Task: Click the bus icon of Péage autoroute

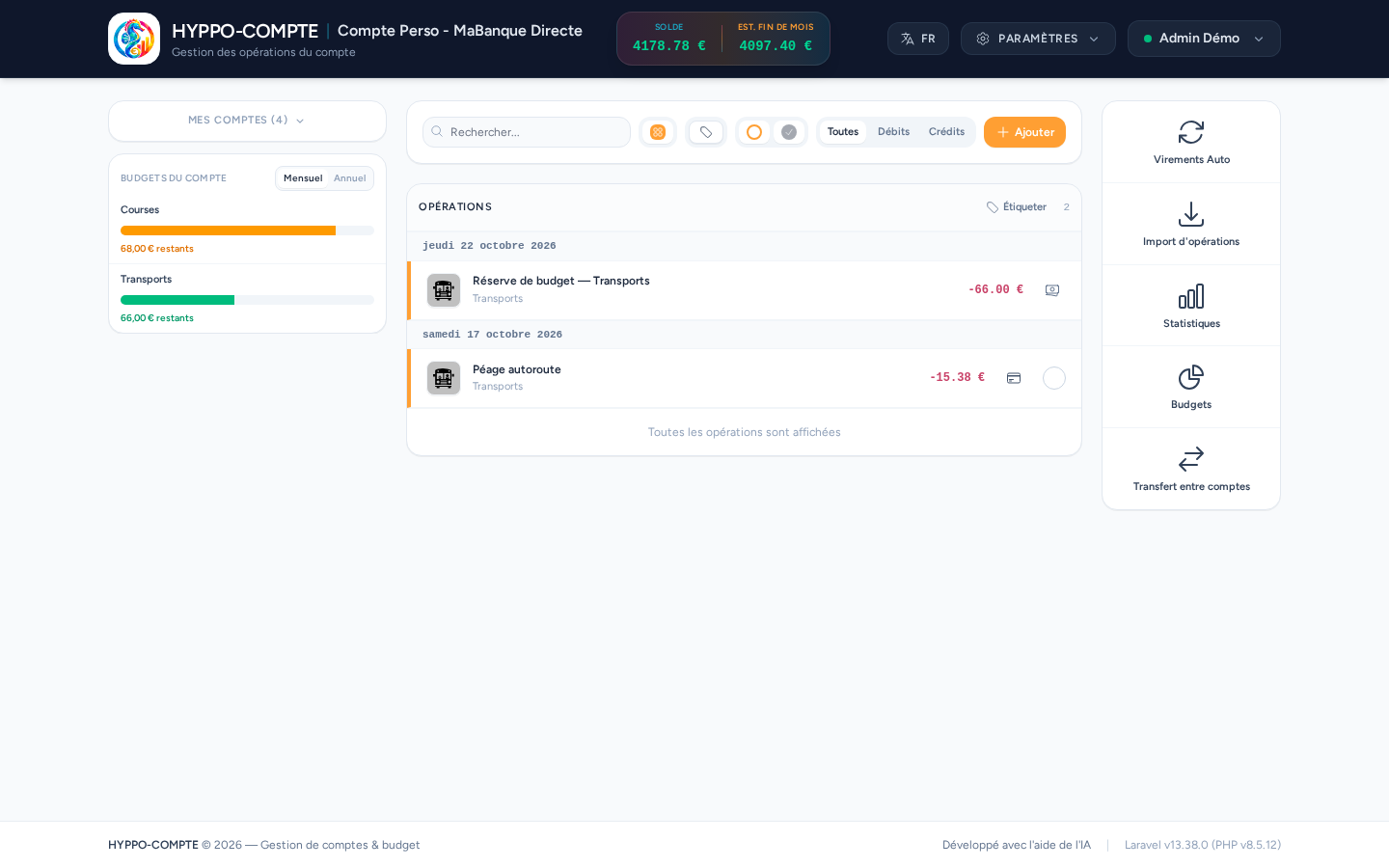Action: click(444, 378)
